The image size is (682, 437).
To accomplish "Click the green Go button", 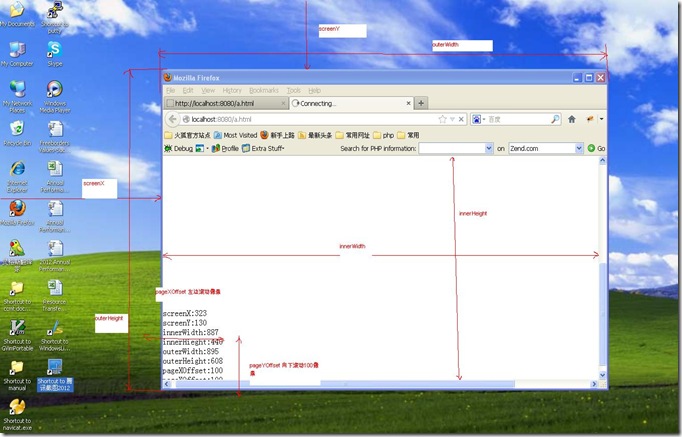I will click(x=596, y=148).
